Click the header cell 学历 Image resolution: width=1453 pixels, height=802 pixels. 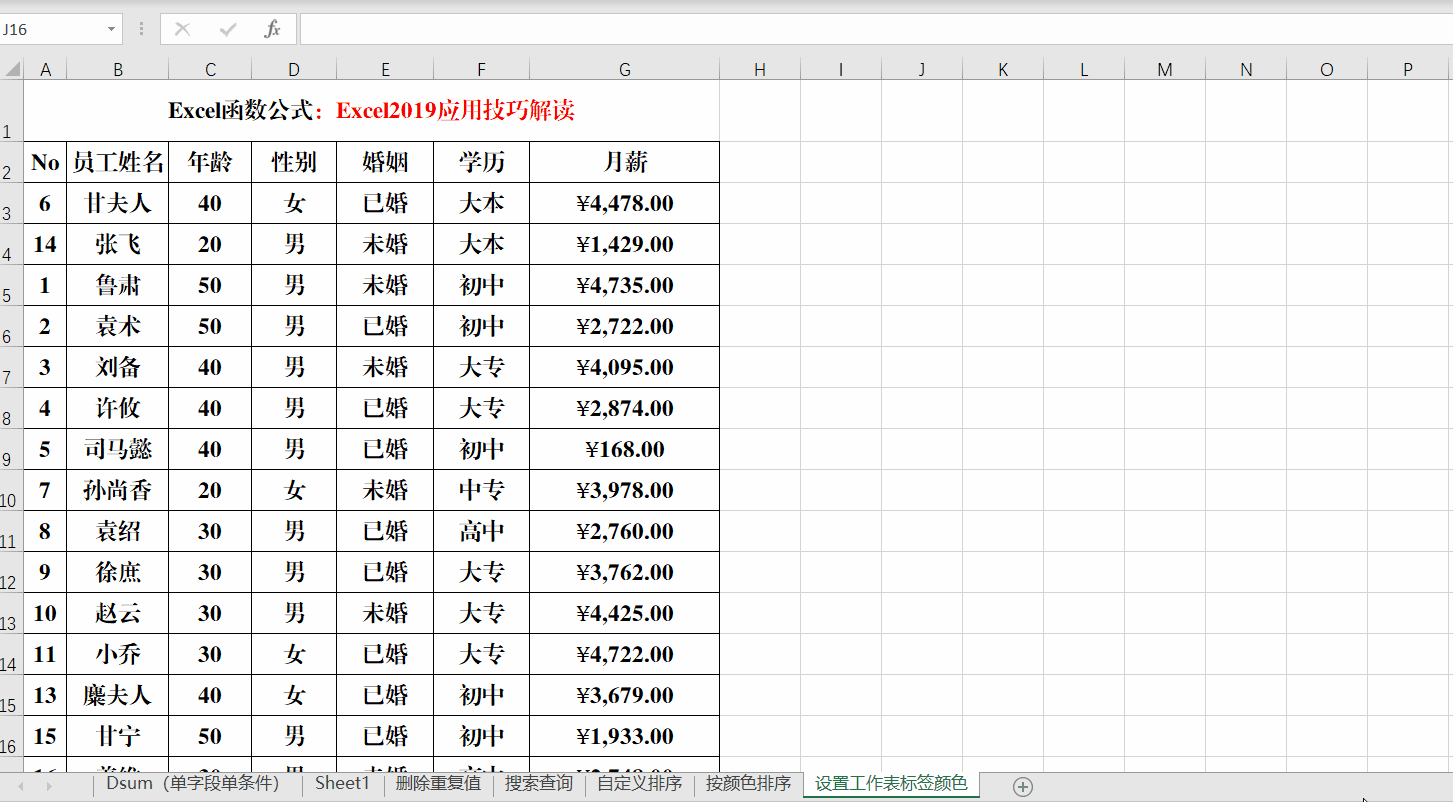pyautogui.click(x=481, y=162)
